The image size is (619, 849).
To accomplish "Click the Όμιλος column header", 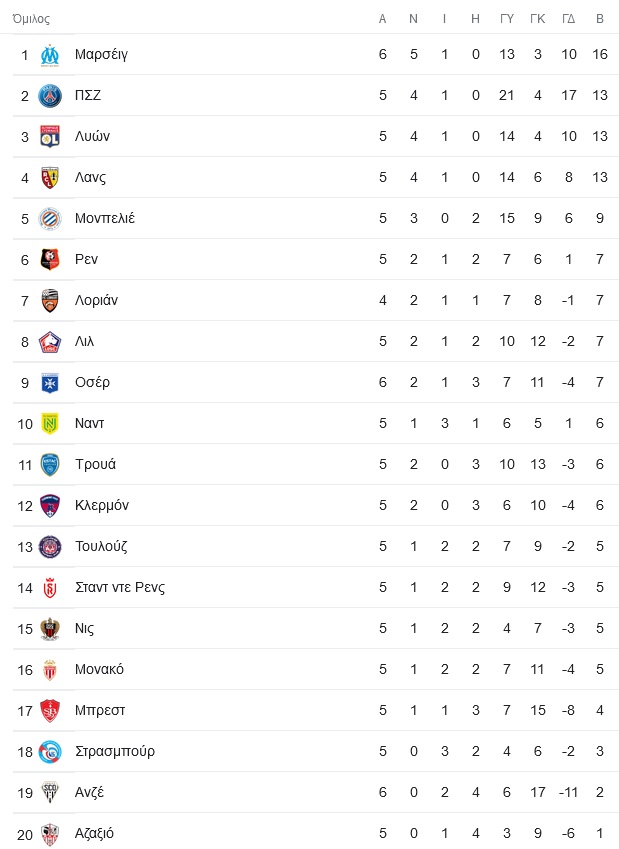I will click(x=31, y=19).
